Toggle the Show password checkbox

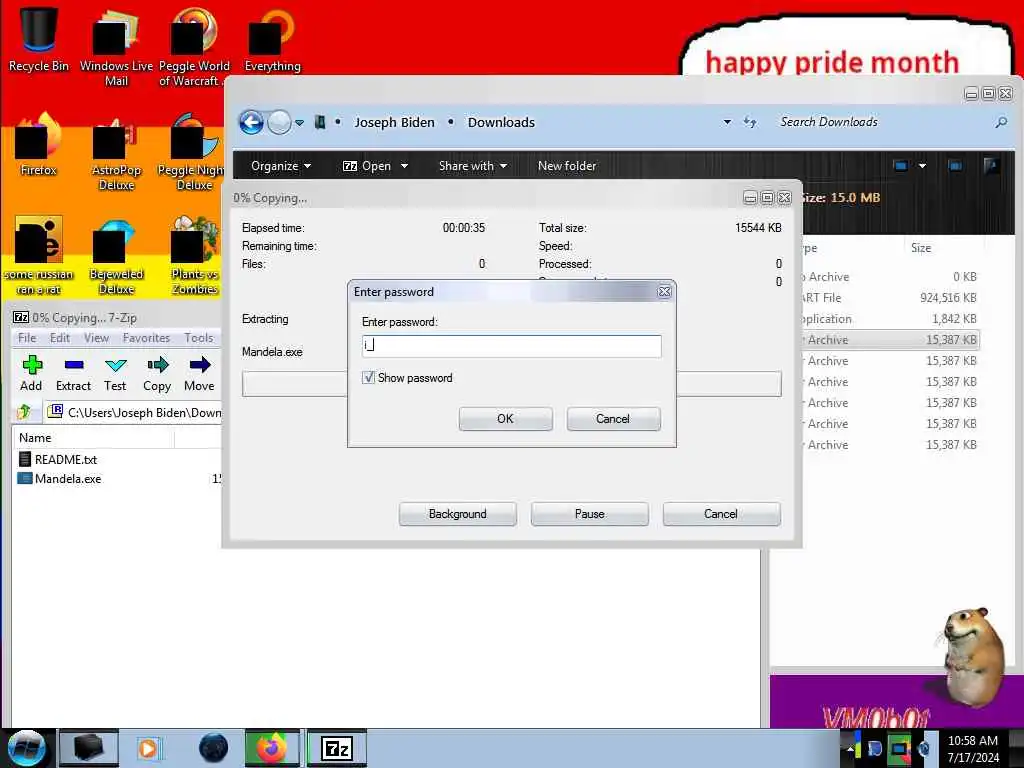pos(368,377)
